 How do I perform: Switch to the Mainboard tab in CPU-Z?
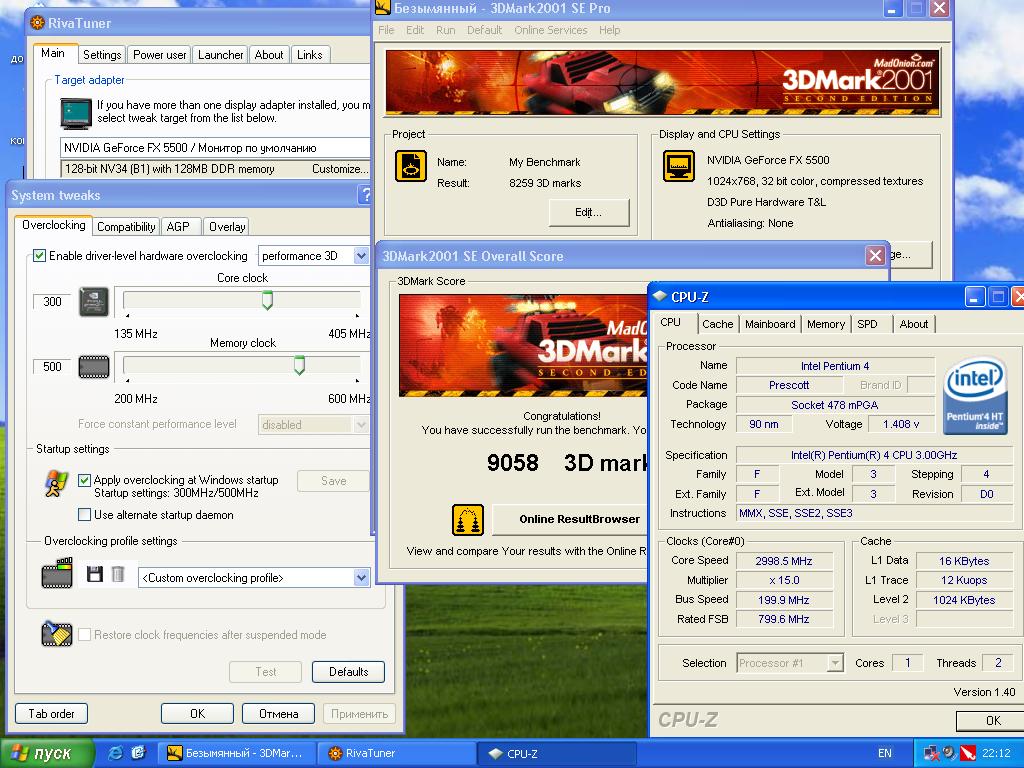(770, 324)
